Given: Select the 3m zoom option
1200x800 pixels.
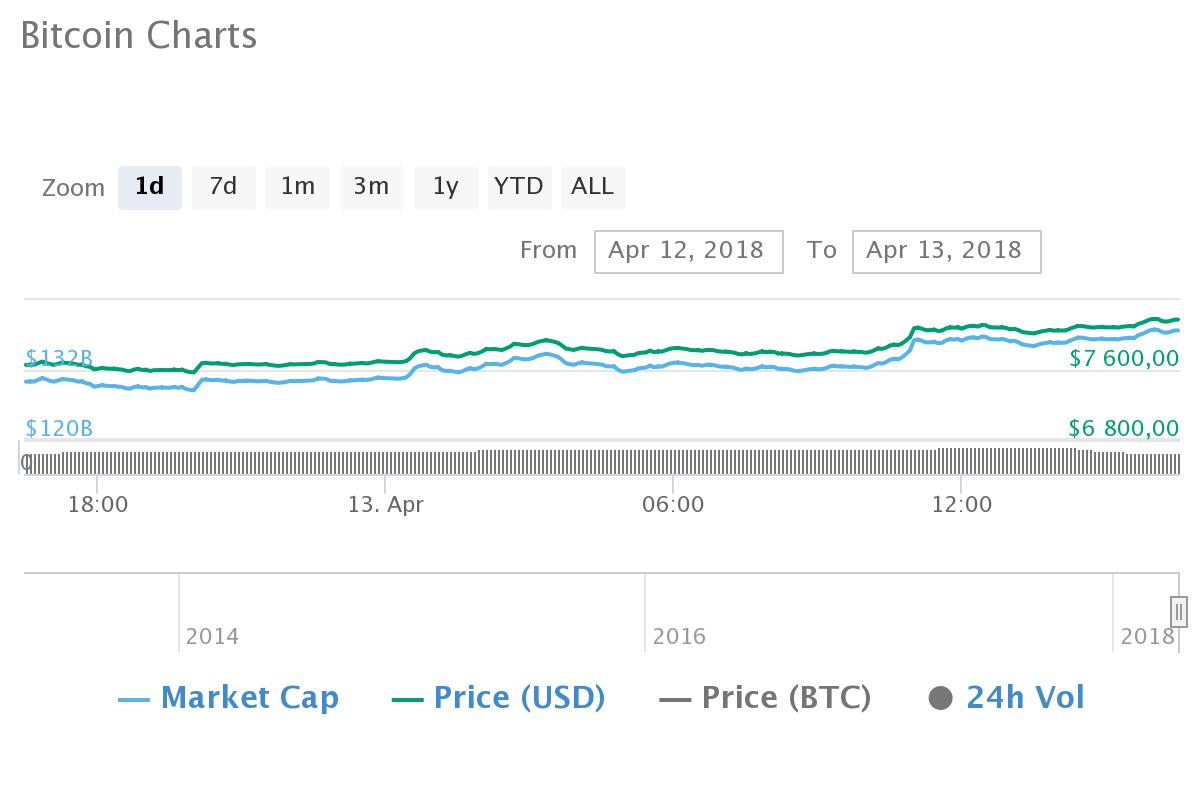Looking at the screenshot, I should click(371, 187).
